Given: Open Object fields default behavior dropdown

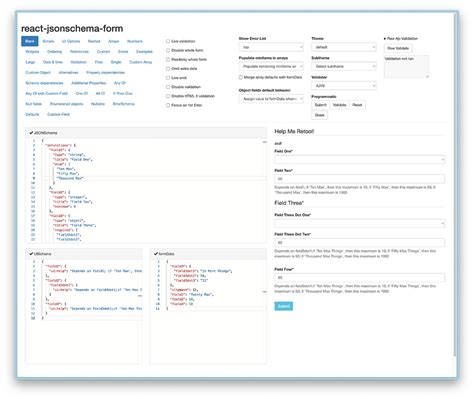Looking at the screenshot, I should (x=271, y=99).
